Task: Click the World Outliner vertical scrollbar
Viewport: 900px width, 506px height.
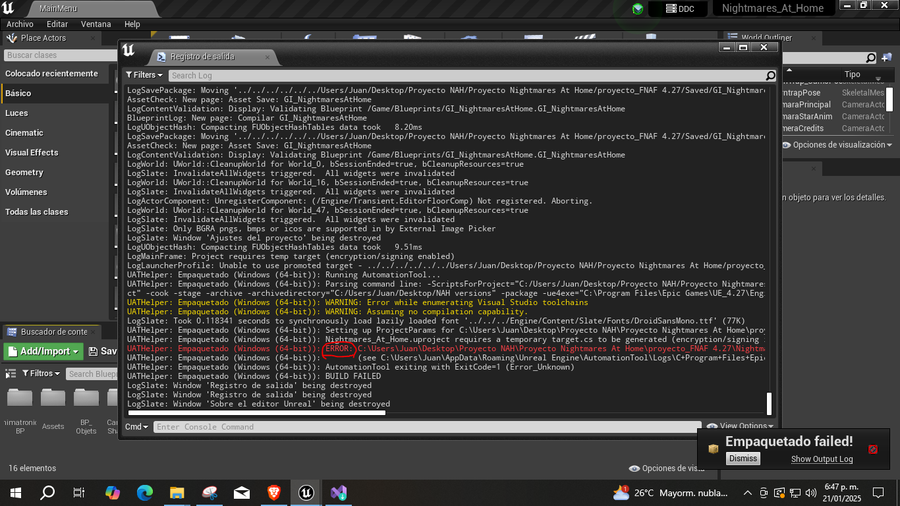Action: (890, 99)
